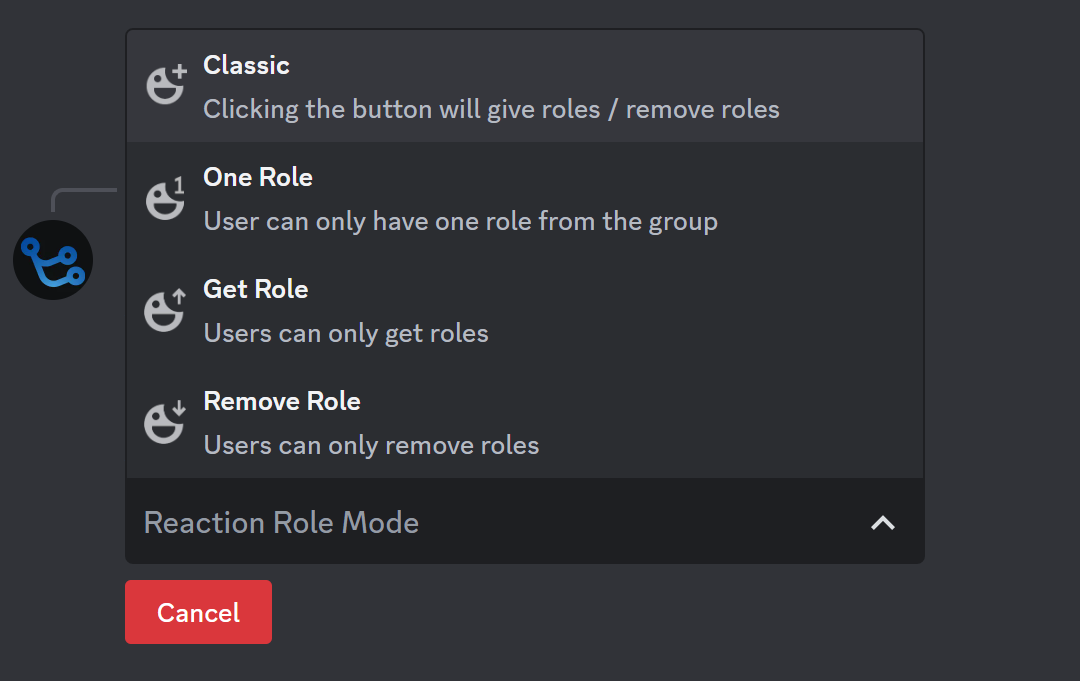Click the Remove Role smiley icon with down arrow

[166, 422]
